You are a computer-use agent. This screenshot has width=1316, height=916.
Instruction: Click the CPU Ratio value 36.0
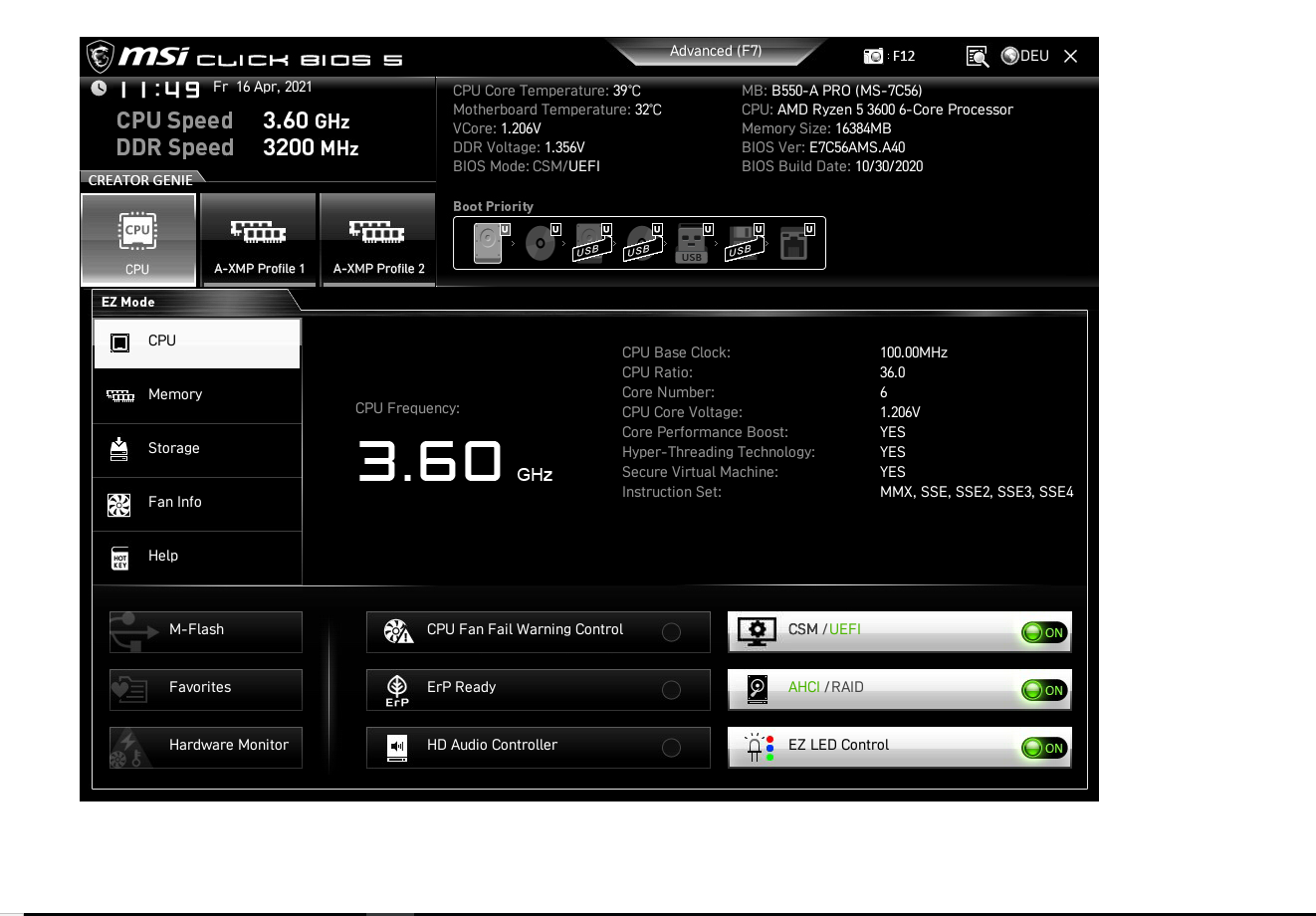point(893,372)
